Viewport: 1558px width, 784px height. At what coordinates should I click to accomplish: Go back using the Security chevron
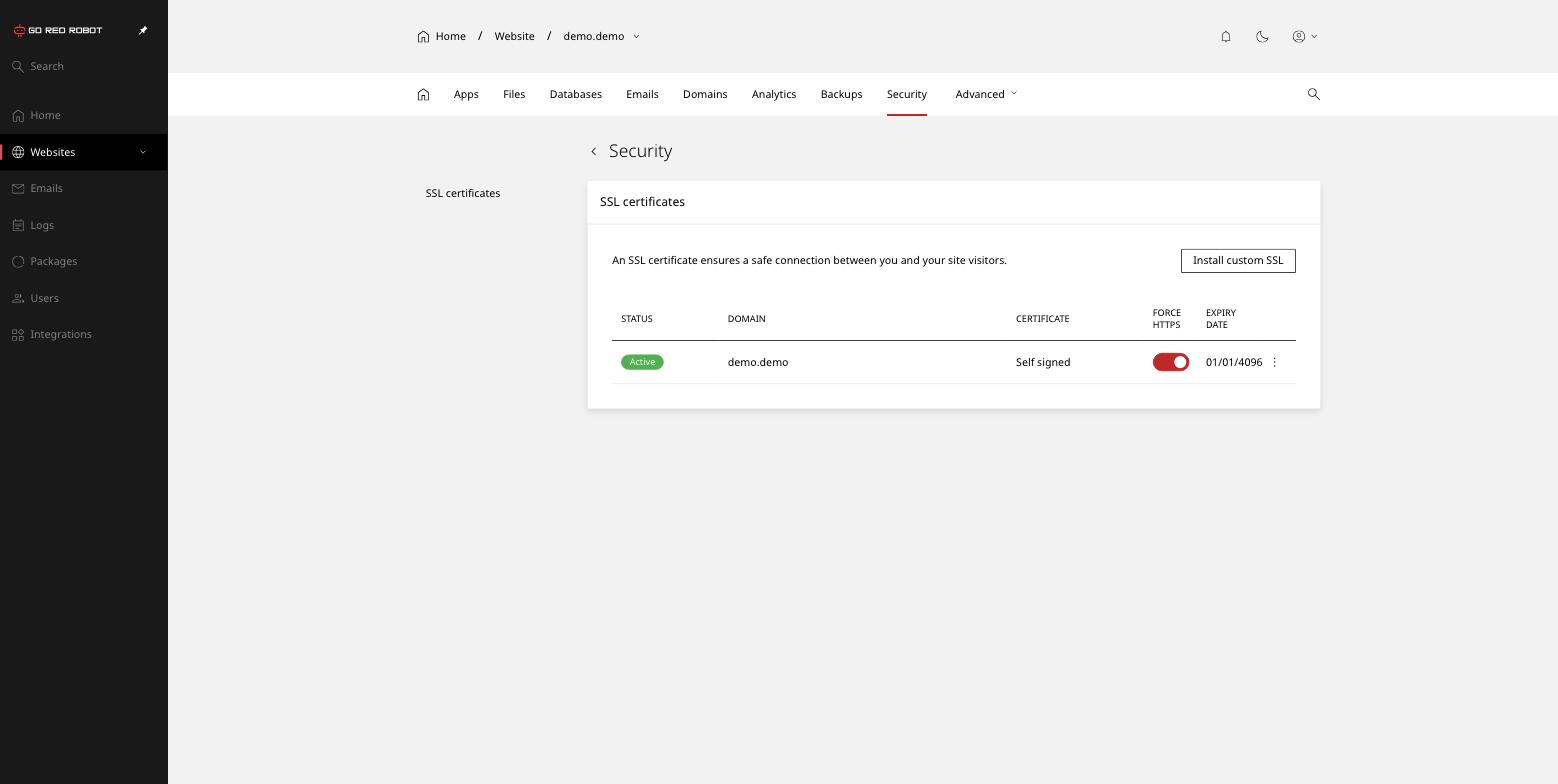[594, 151]
